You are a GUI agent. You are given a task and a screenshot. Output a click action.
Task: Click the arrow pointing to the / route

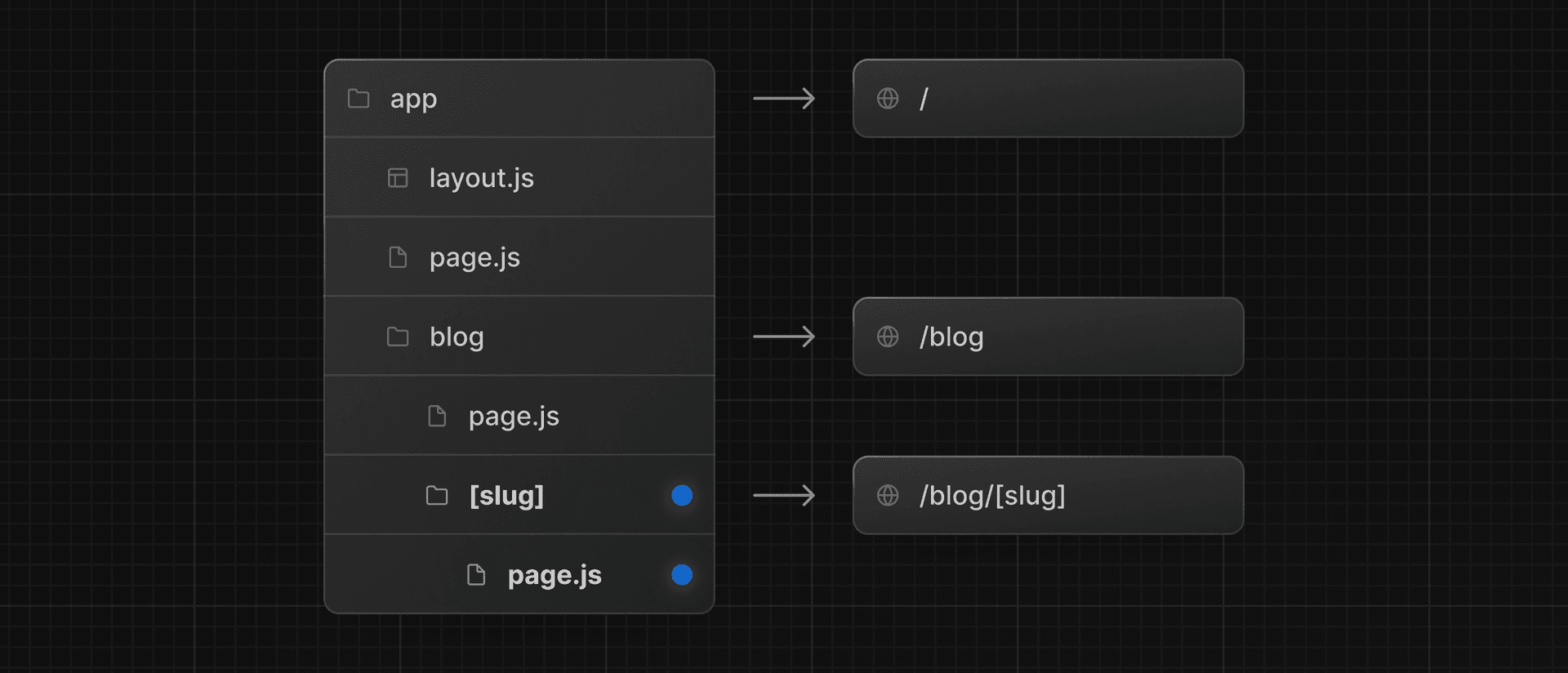784,99
